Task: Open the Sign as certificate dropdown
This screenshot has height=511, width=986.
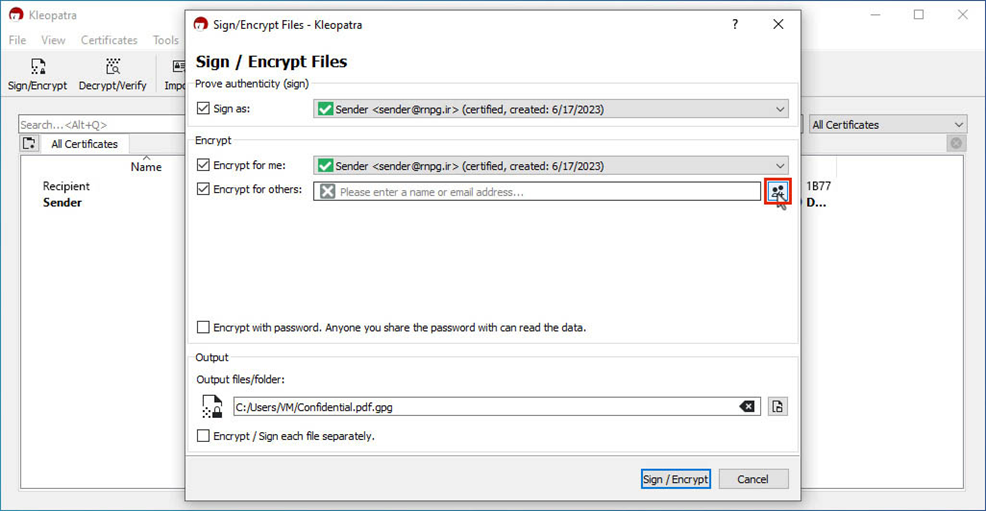Action: [x=551, y=109]
